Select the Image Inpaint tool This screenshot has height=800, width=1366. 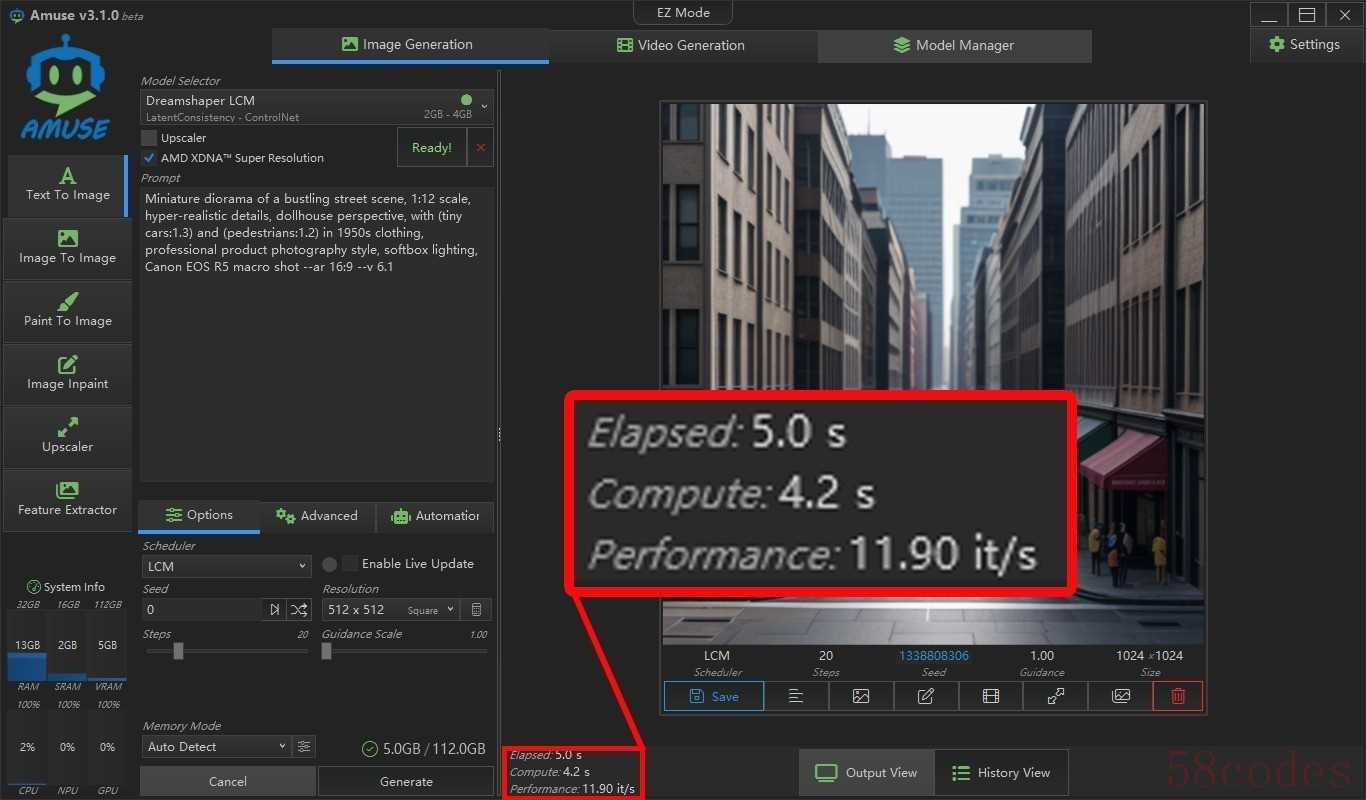tap(68, 373)
